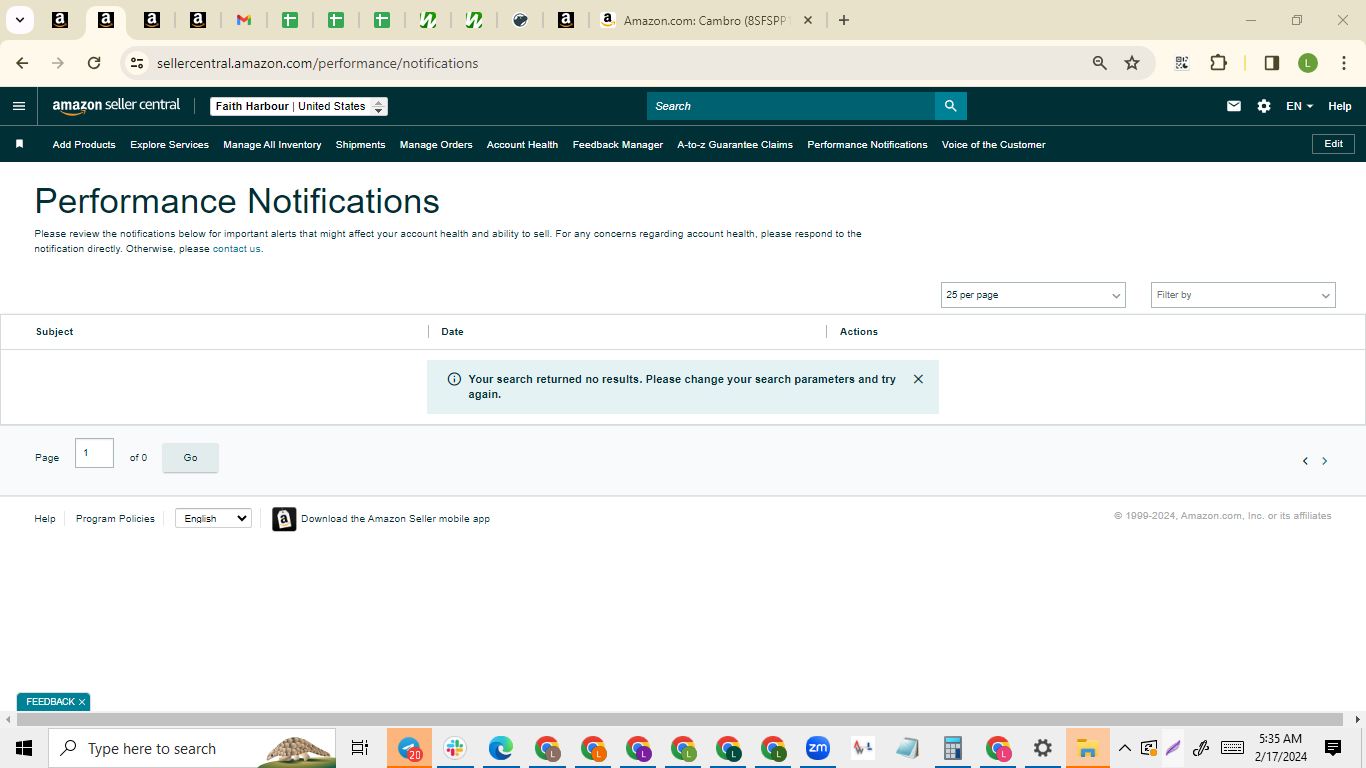Toggle the browser side panel
The image size is (1366, 768).
pos(1272,63)
